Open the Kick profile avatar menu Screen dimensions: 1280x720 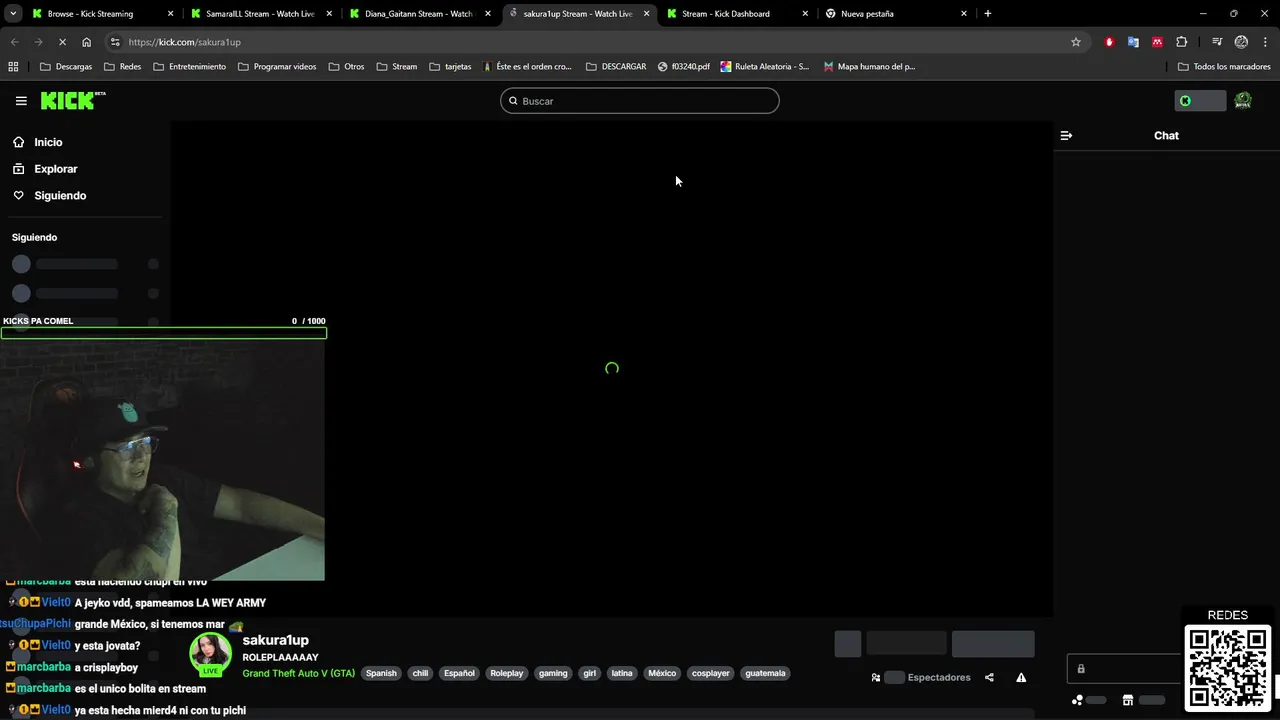click(1243, 101)
